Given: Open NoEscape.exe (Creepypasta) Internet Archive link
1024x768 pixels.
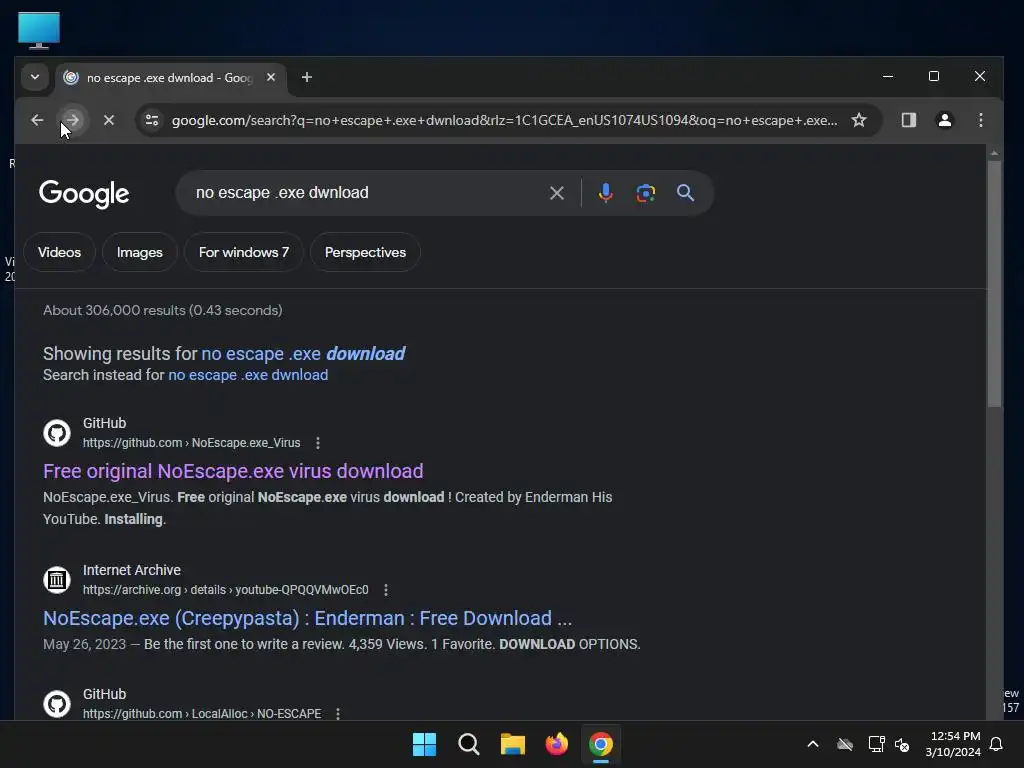Looking at the screenshot, I should pos(308,618).
